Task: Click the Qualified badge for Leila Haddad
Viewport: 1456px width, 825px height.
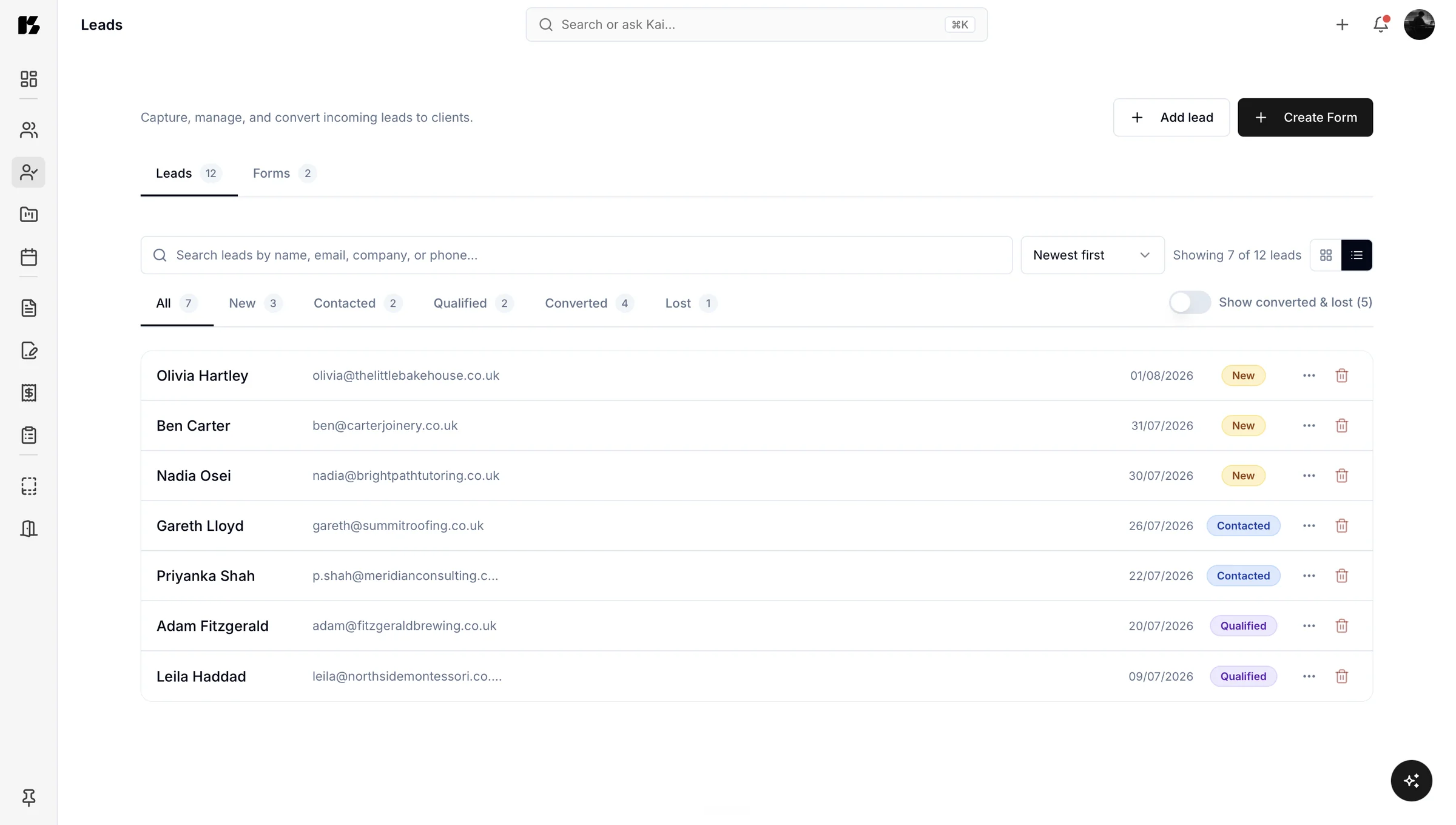Action: (1243, 676)
